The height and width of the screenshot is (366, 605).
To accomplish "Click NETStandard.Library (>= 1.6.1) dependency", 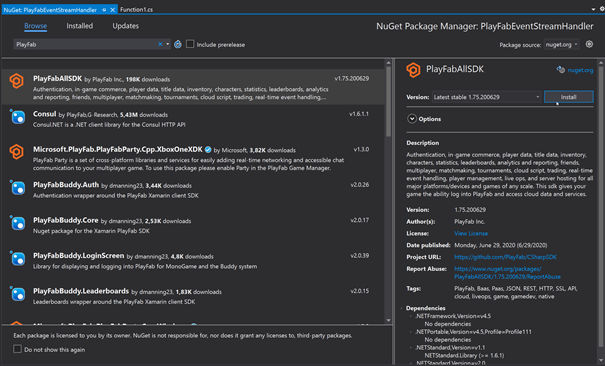I will point(464,355).
